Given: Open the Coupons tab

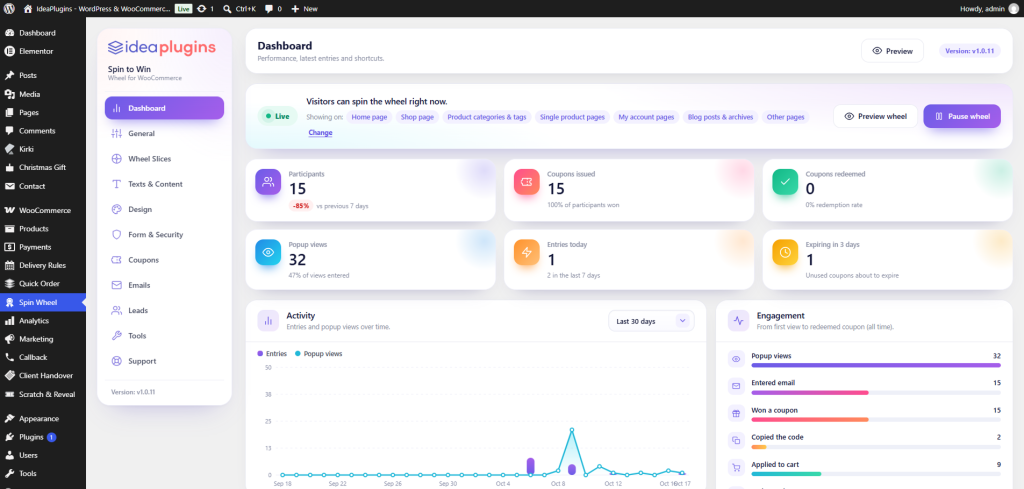Looking at the screenshot, I should point(165,260).
